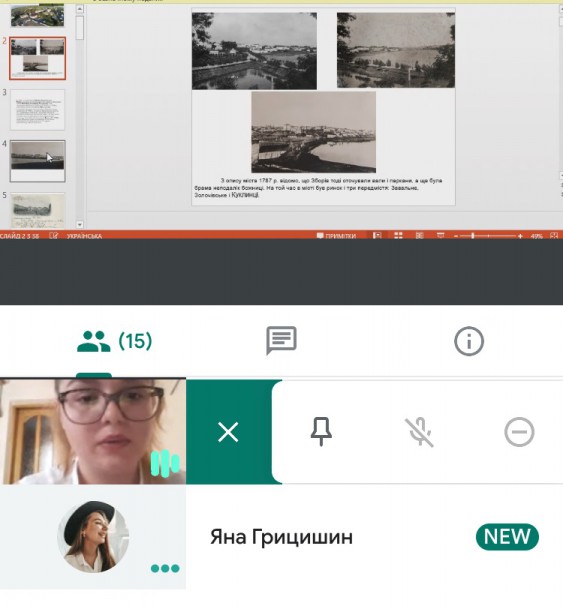This screenshot has height=609, width=563.
Task: Click the bottom center town photo on slide
Action: click(313, 132)
